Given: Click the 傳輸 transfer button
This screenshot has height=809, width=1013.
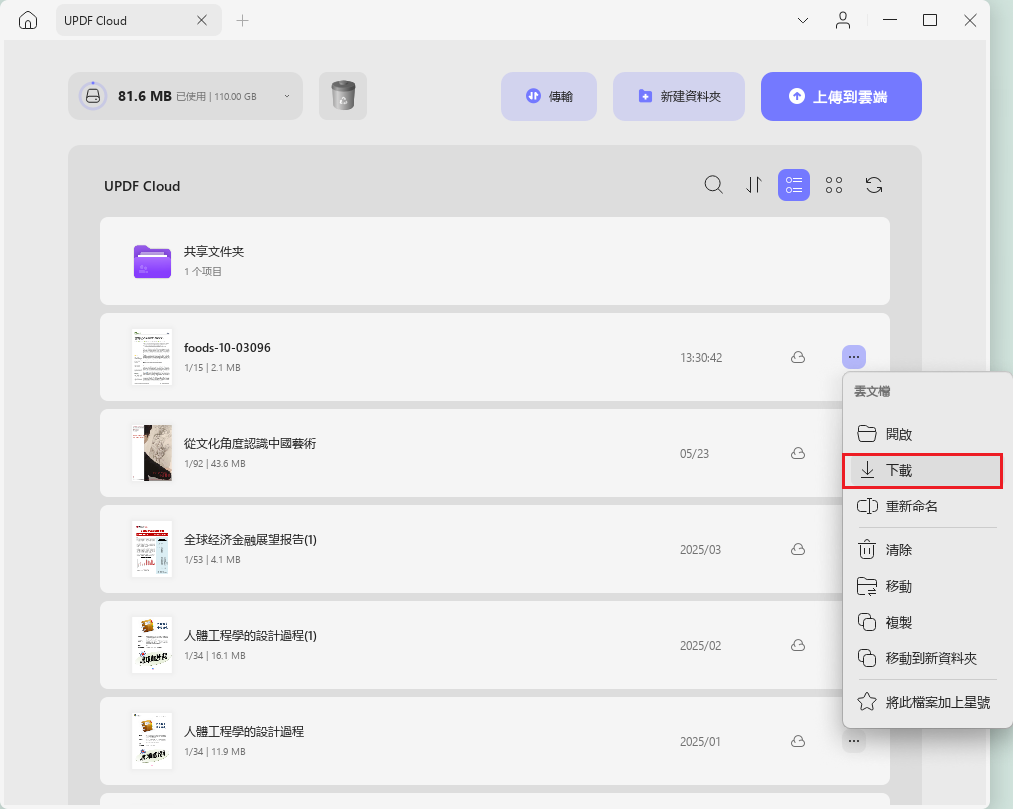Looking at the screenshot, I should pos(548,96).
